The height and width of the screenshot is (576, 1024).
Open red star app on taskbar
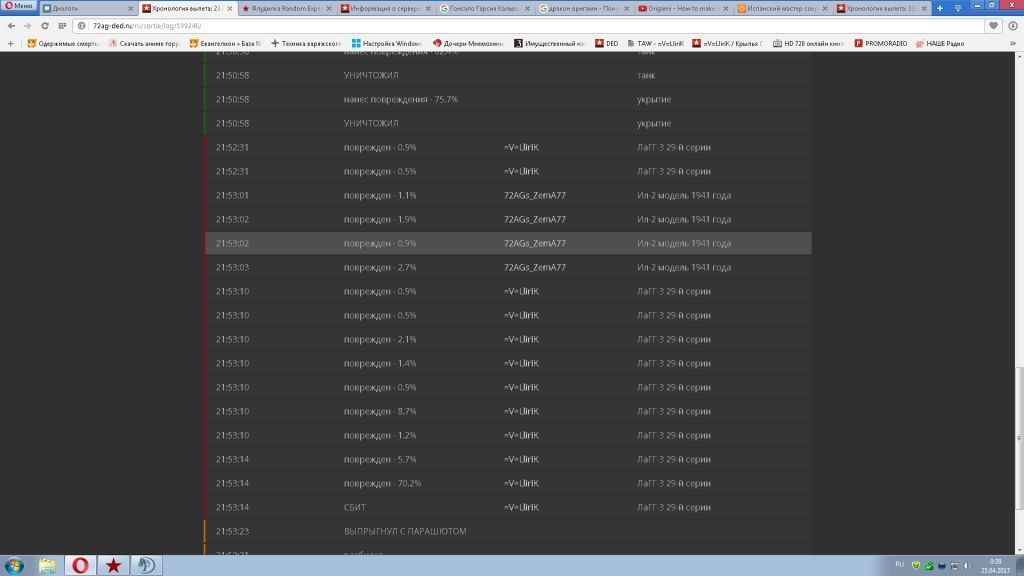[x=114, y=566]
